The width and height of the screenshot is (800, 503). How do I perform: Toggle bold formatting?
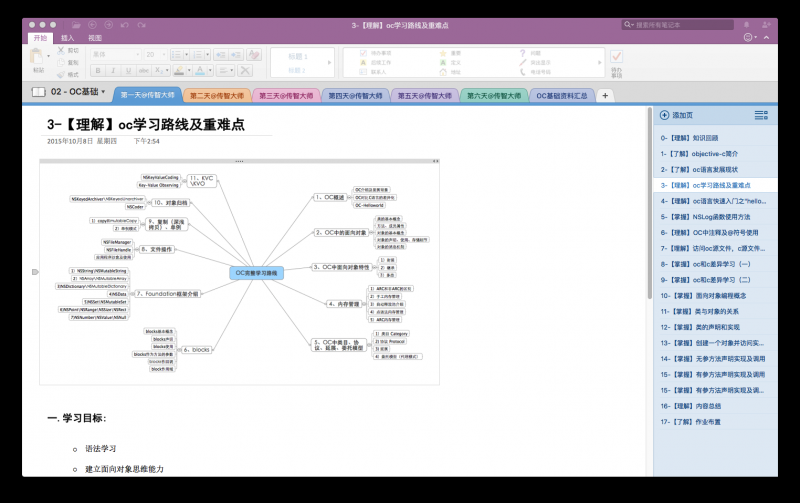coord(98,71)
